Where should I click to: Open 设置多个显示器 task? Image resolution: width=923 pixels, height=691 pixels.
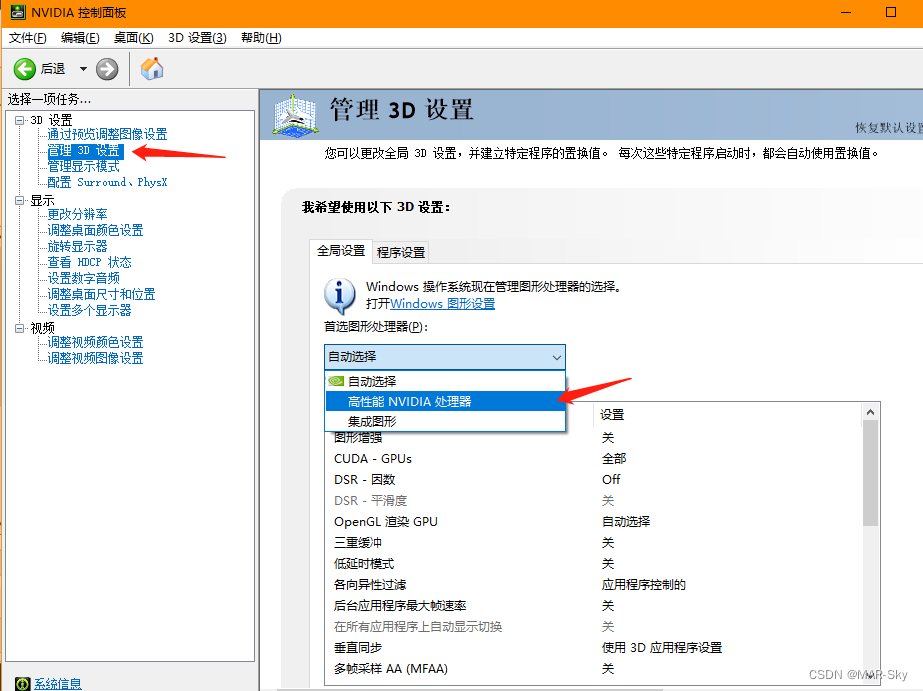pyautogui.click(x=89, y=310)
